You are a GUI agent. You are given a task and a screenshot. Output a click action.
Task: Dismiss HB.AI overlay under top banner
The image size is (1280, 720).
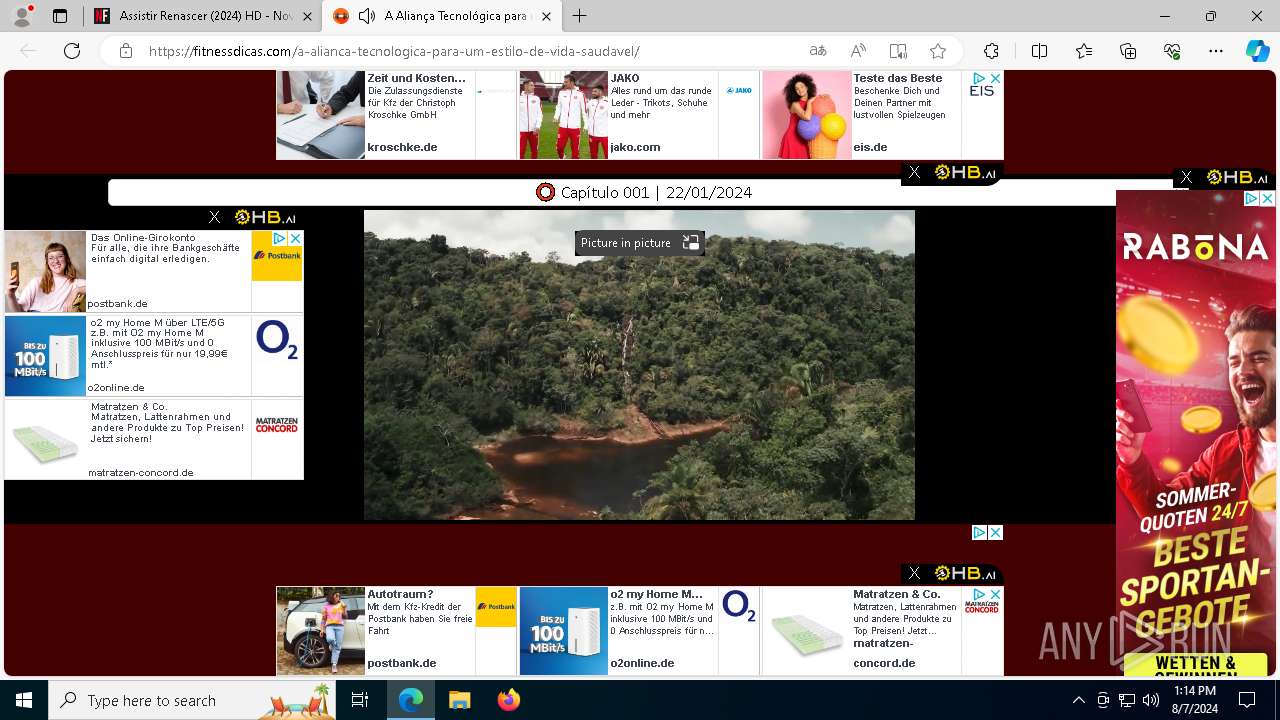pyautogui.click(x=914, y=173)
